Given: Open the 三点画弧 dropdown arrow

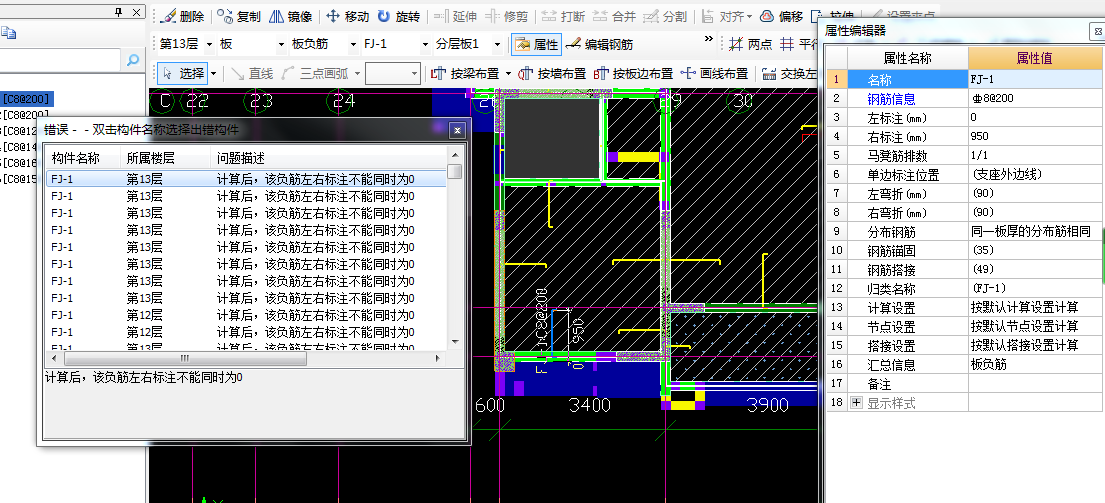Looking at the screenshot, I should (x=357, y=73).
